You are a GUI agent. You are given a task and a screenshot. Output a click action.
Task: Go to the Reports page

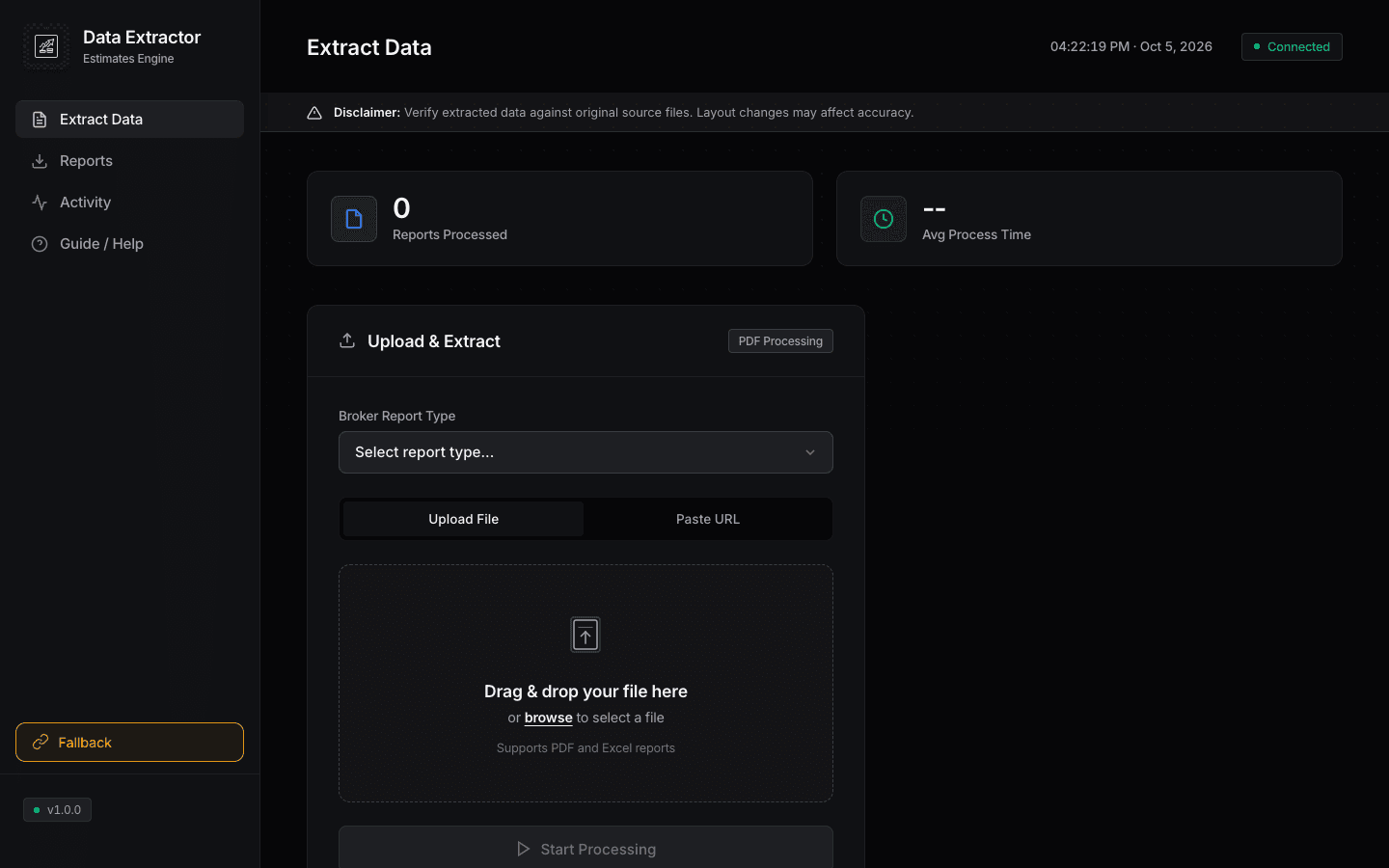point(129,161)
